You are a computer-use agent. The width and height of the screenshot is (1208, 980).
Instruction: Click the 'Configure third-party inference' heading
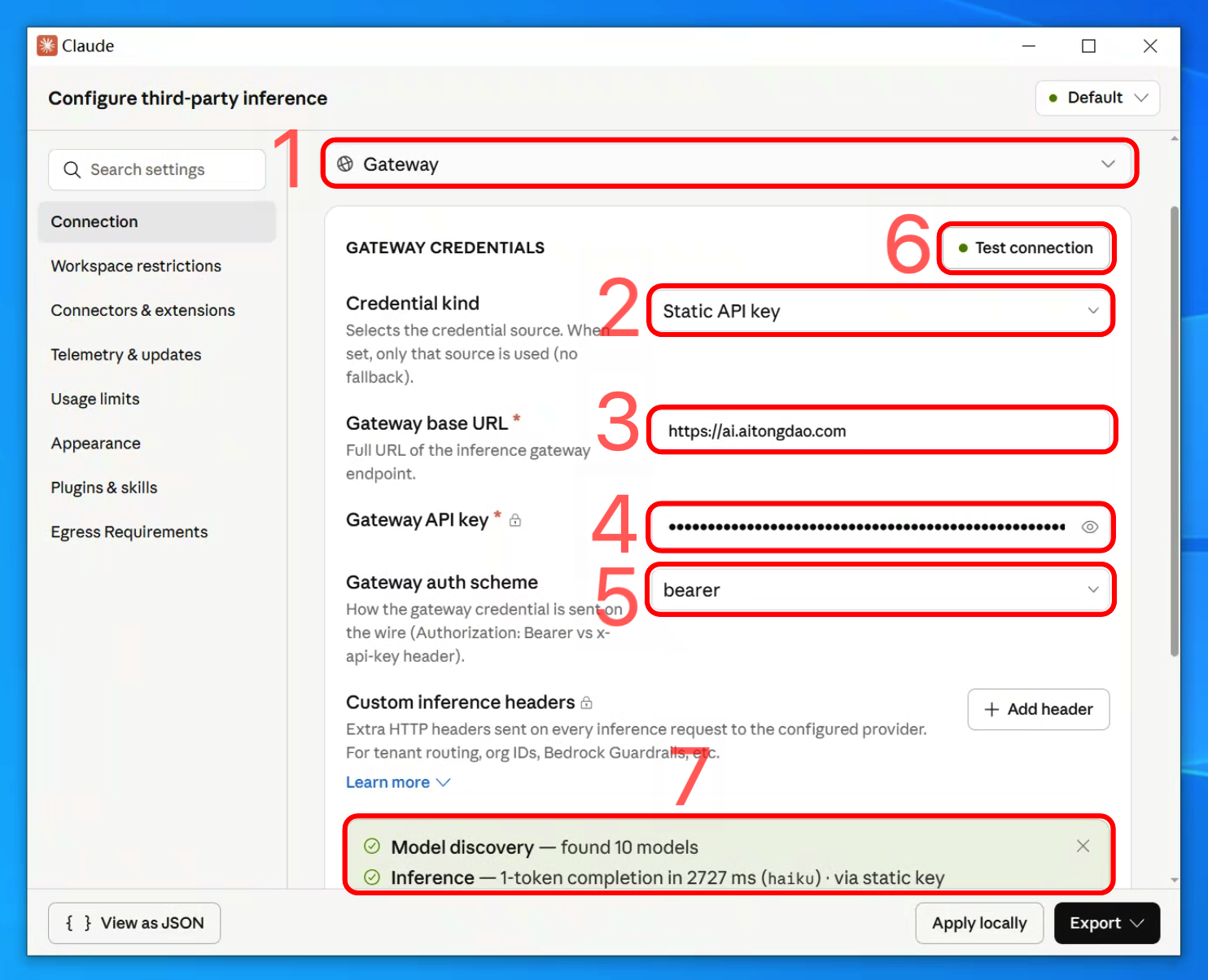click(x=188, y=98)
